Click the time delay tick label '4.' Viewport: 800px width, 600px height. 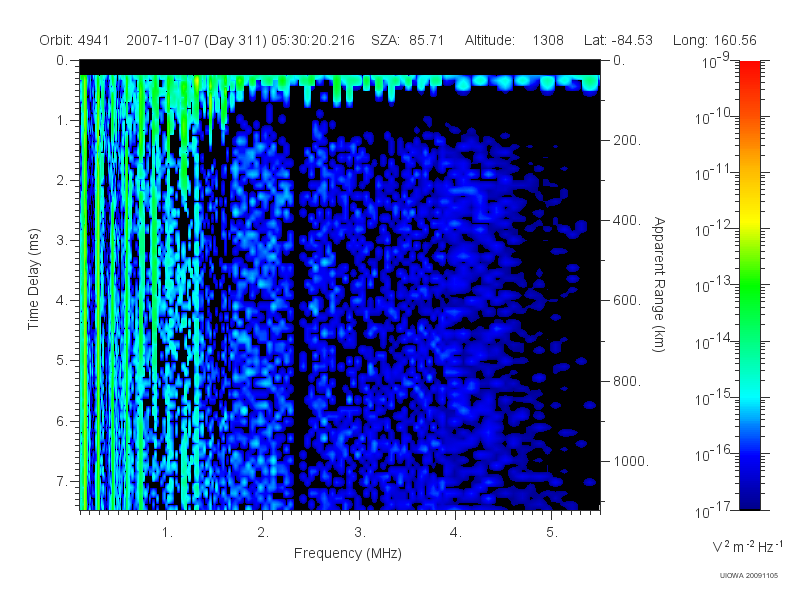click(62, 301)
